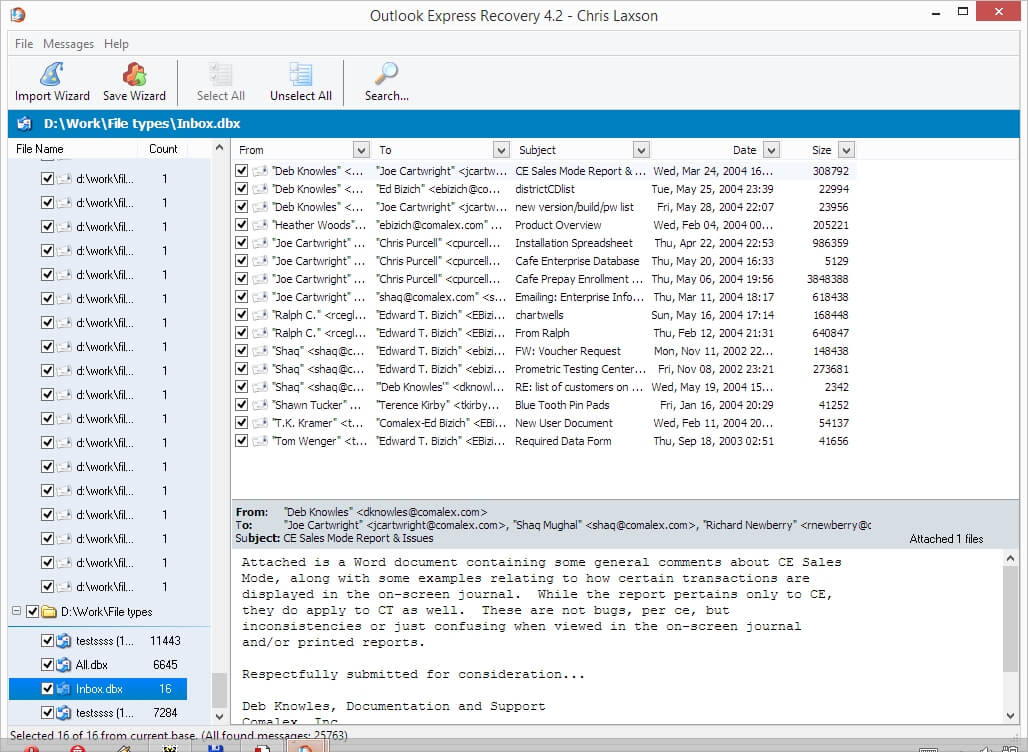Click the database icon beside All.dbx
This screenshot has height=752, width=1028.
click(x=64, y=665)
